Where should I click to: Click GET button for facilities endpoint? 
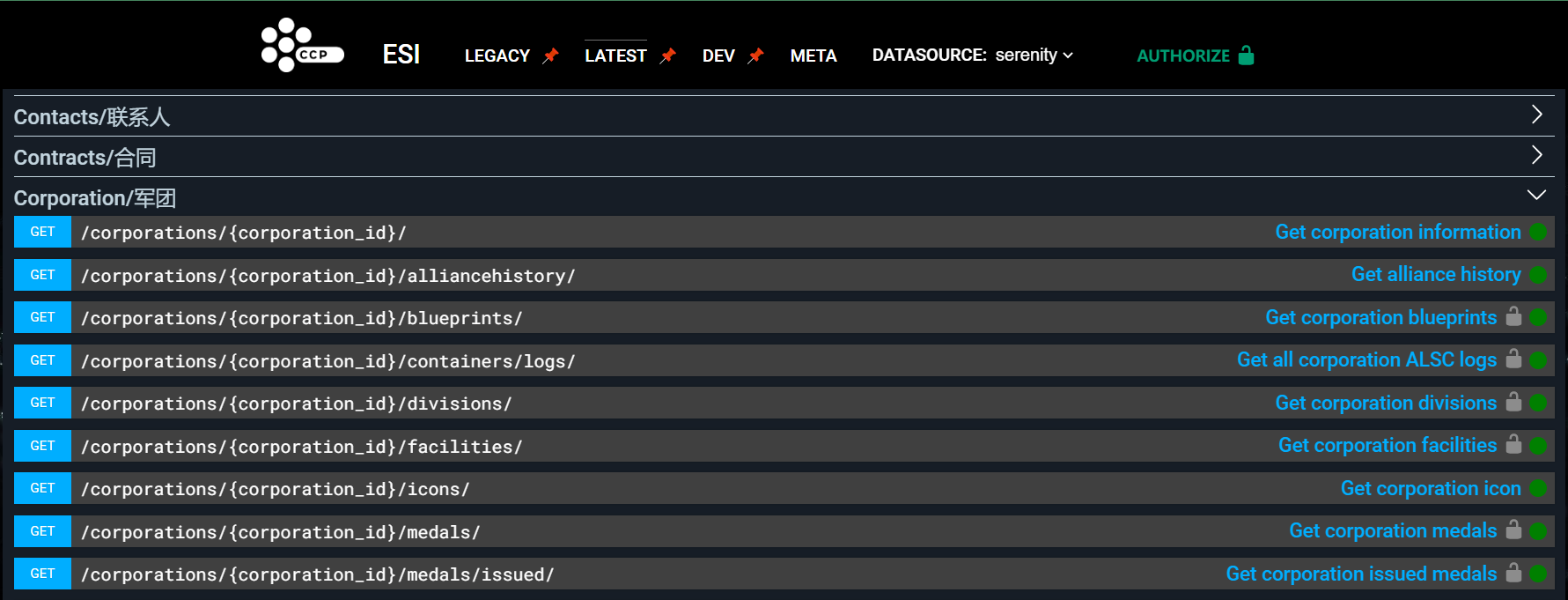[42, 446]
